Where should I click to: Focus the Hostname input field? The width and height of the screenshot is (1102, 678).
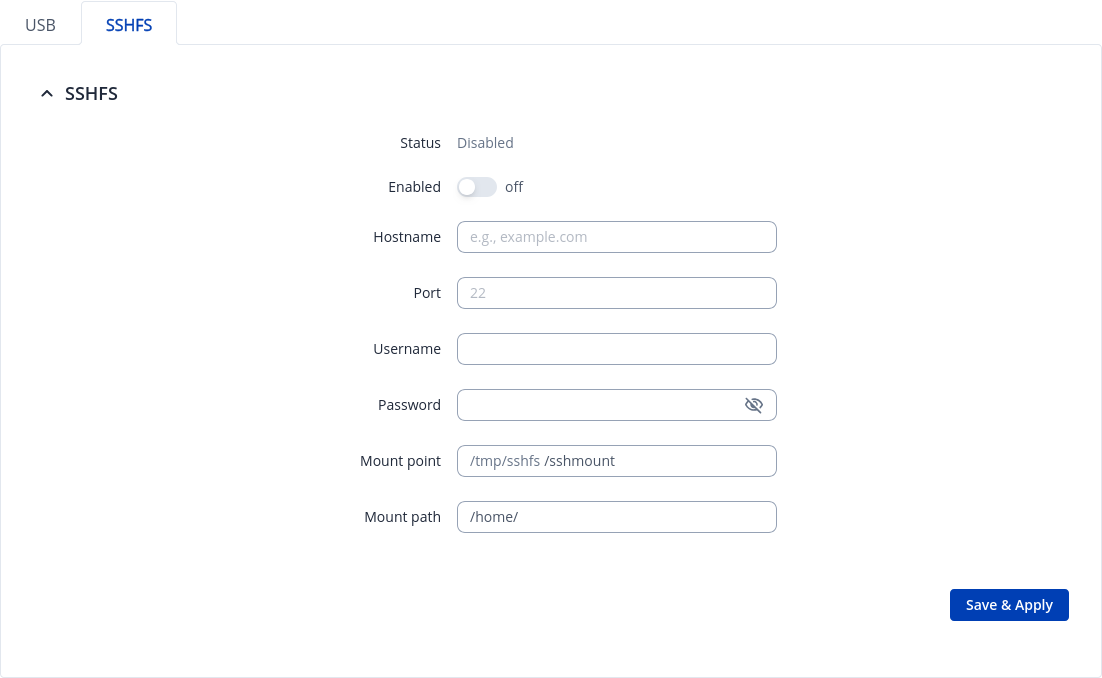(x=616, y=237)
